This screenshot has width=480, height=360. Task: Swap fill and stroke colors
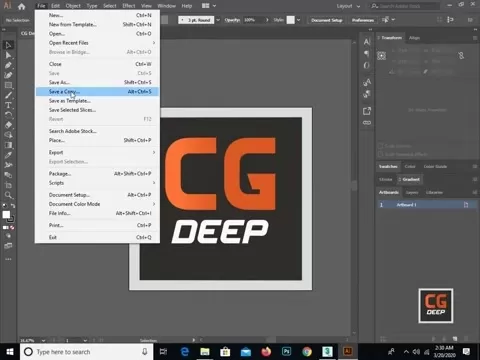13,206
